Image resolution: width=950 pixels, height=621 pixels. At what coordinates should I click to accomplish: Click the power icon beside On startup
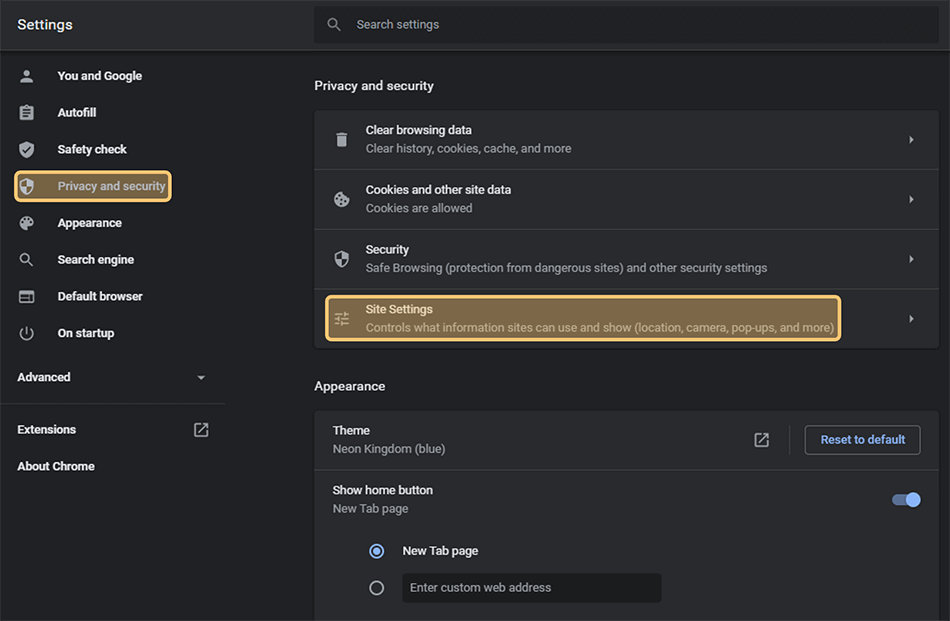tap(27, 333)
